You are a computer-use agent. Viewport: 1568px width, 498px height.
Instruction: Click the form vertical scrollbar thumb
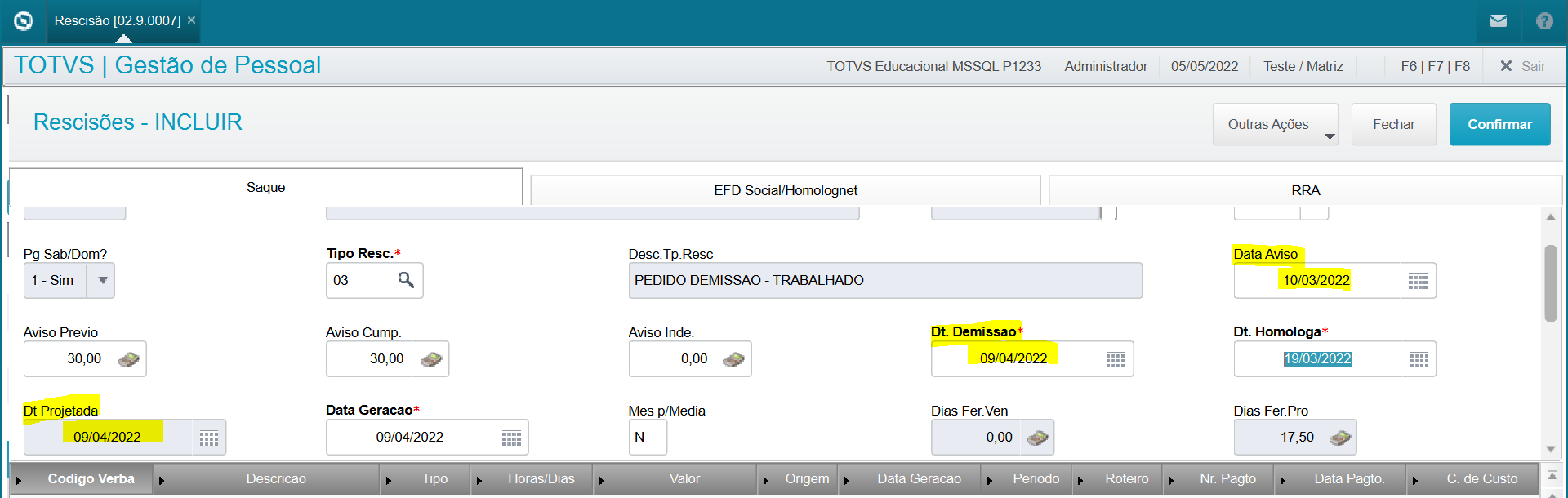pyautogui.click(x=1550, y=282)
